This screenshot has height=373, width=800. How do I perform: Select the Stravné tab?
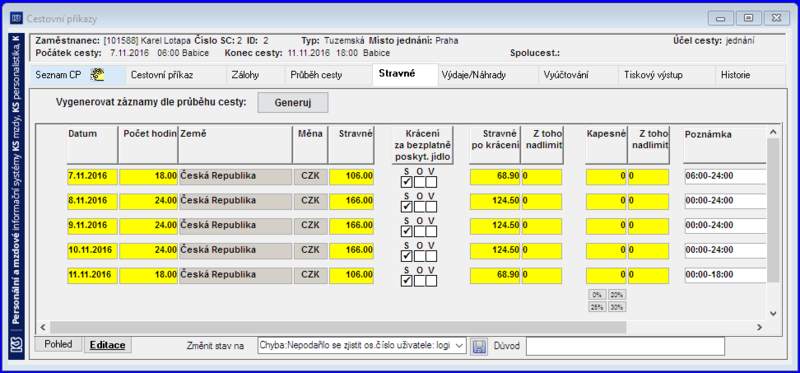[405, 74]
